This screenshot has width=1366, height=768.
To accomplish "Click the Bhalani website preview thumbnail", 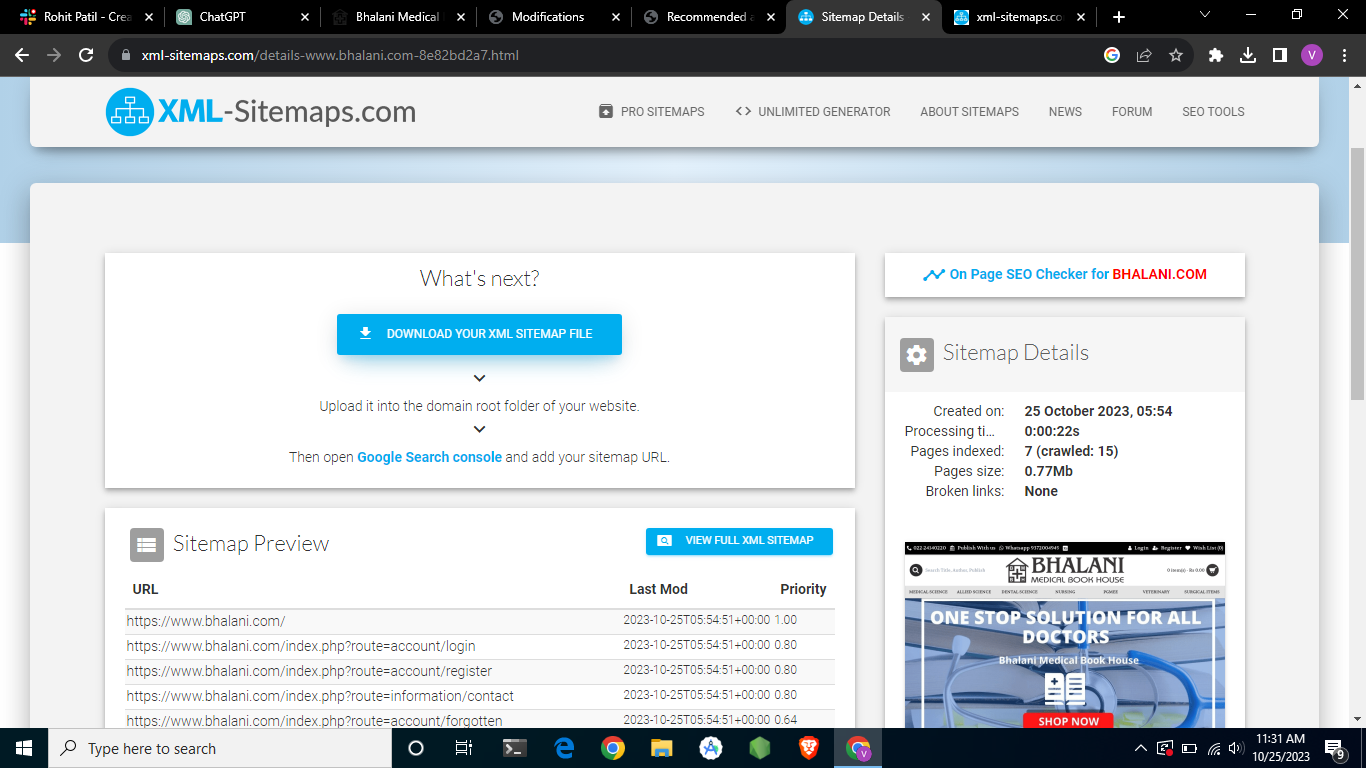I will pos(1064,634).
